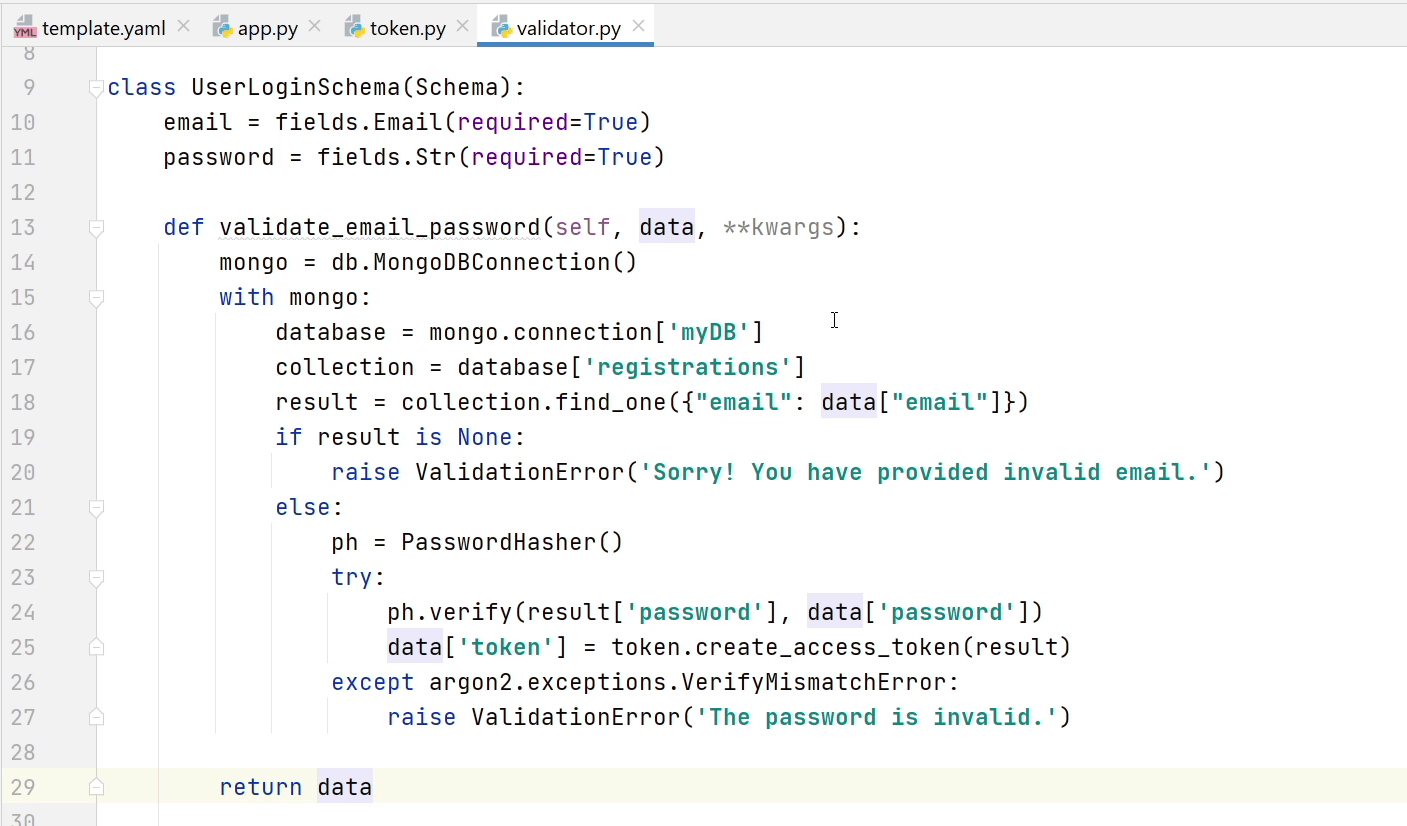Click fold end marker on line 27
1407x826 pixels.
[96, 718]
